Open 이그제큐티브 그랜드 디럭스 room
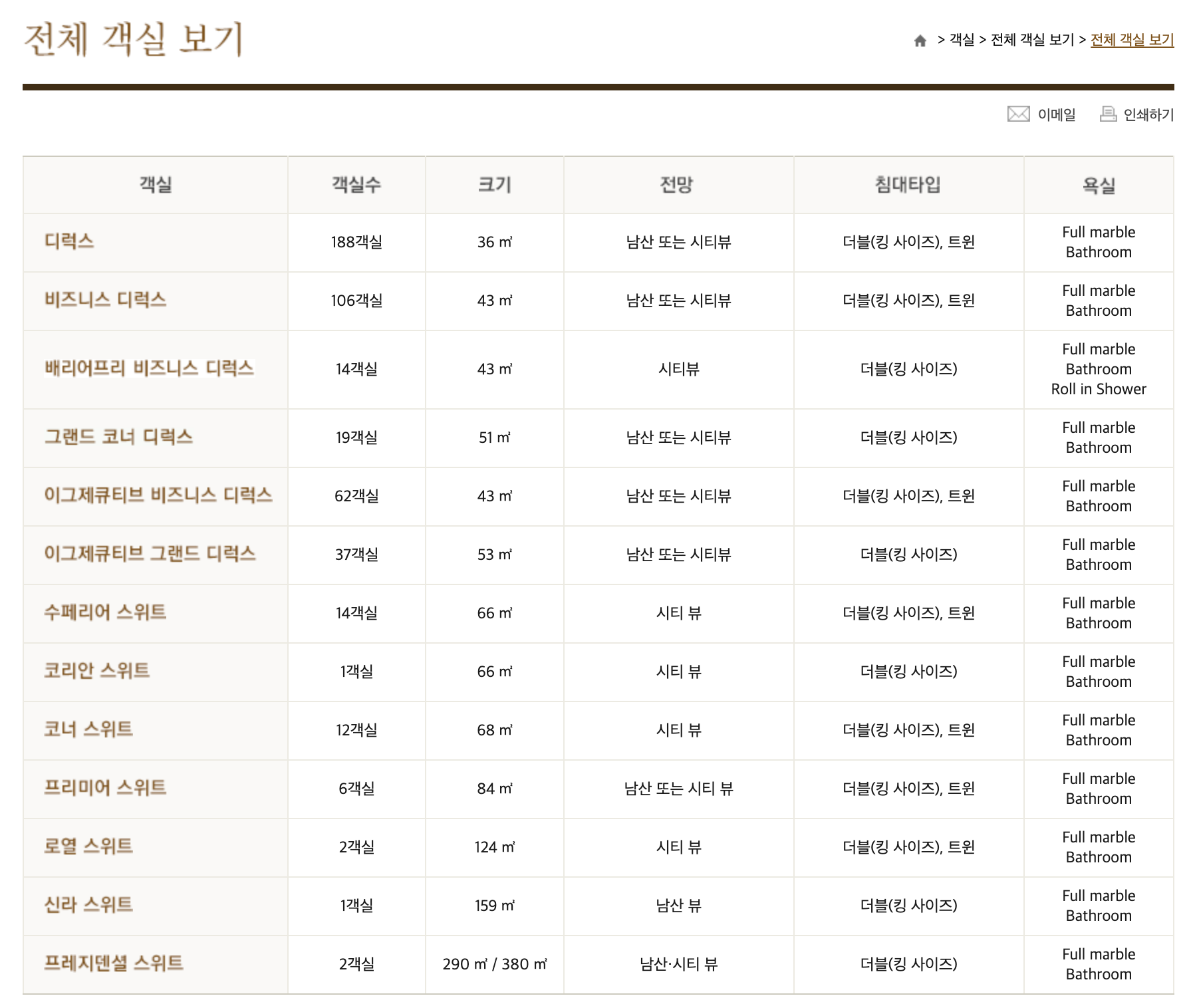The width and height of the screenshot is (1193, 1008). pyautogui.click(x=150, y=553)
